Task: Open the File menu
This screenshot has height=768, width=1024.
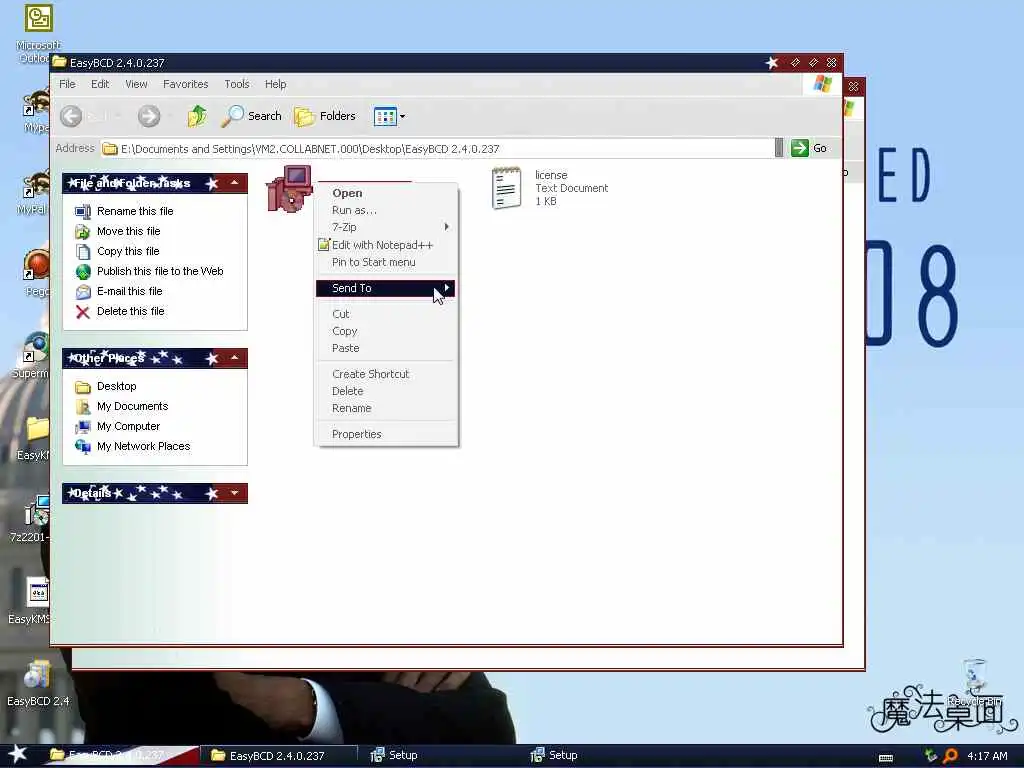Action: coord(67,84)
